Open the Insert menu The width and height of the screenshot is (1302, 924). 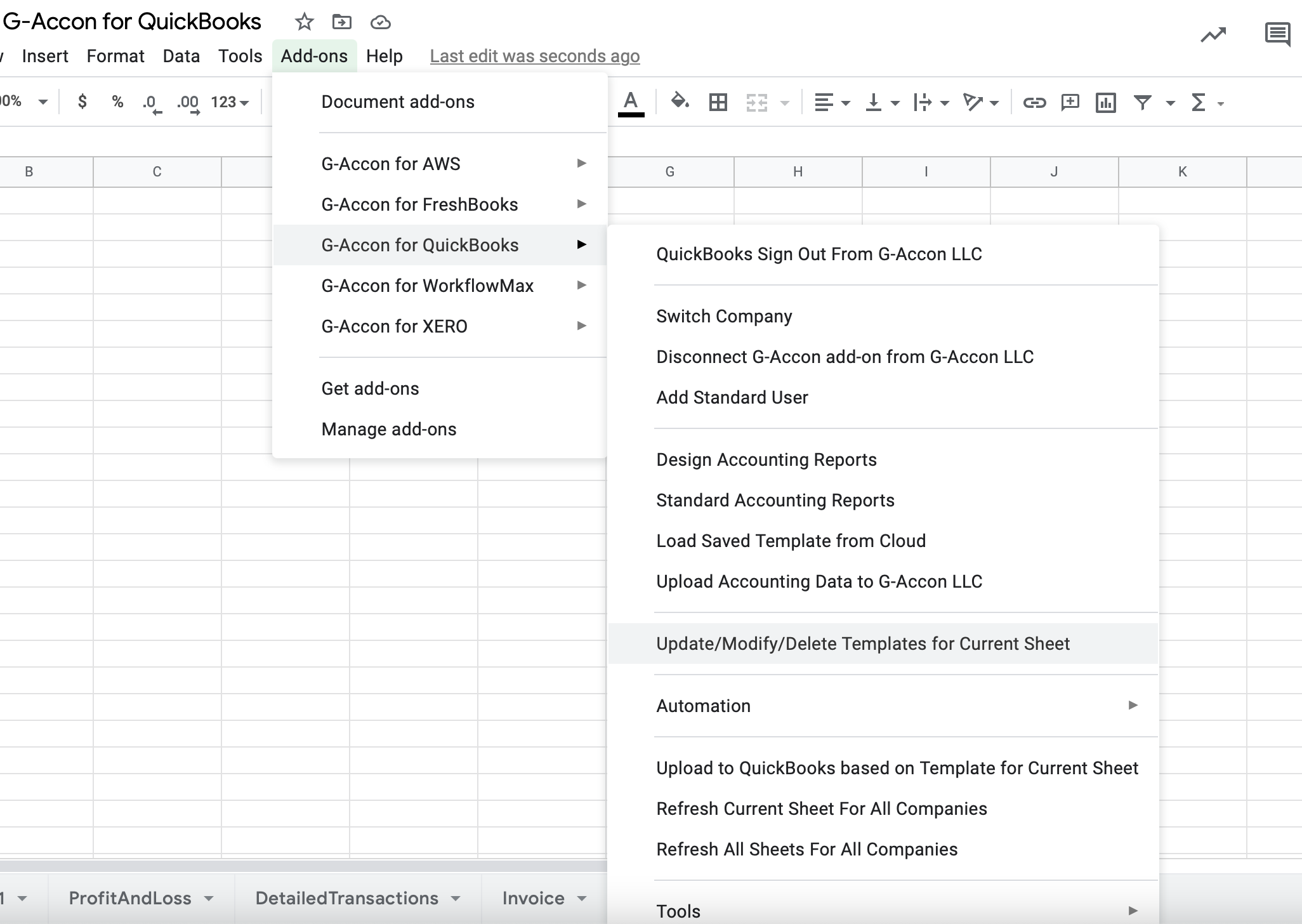coord(45,56)
